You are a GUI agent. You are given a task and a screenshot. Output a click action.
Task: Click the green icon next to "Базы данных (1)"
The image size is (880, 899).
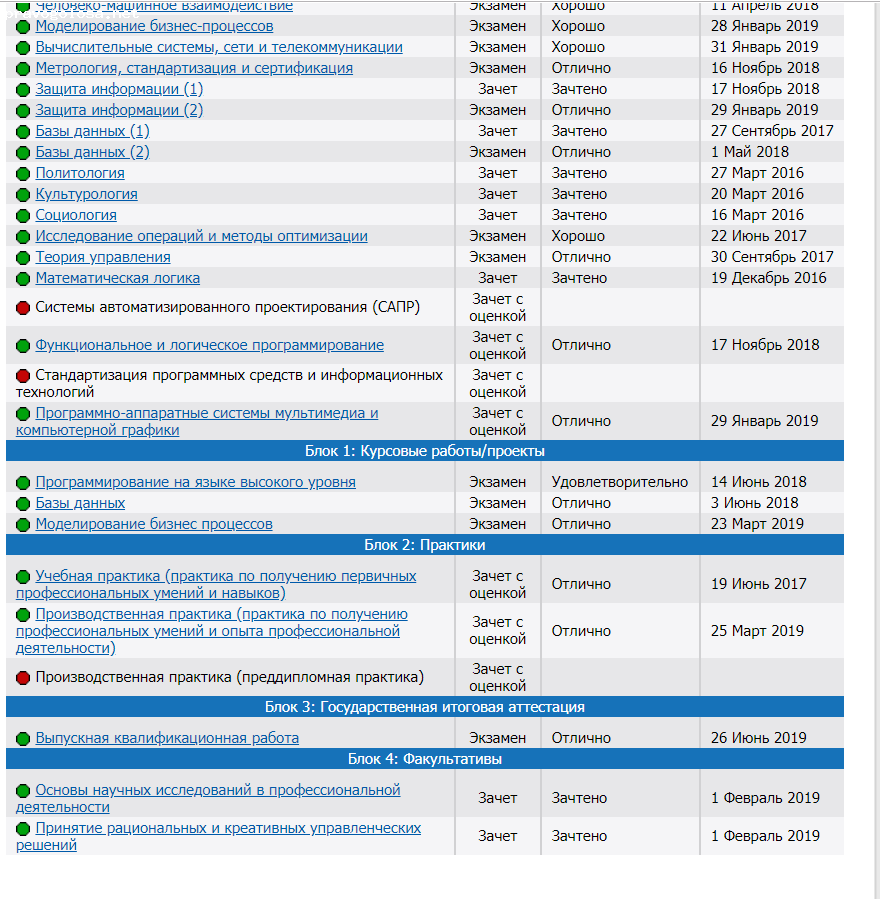point(22,131)
